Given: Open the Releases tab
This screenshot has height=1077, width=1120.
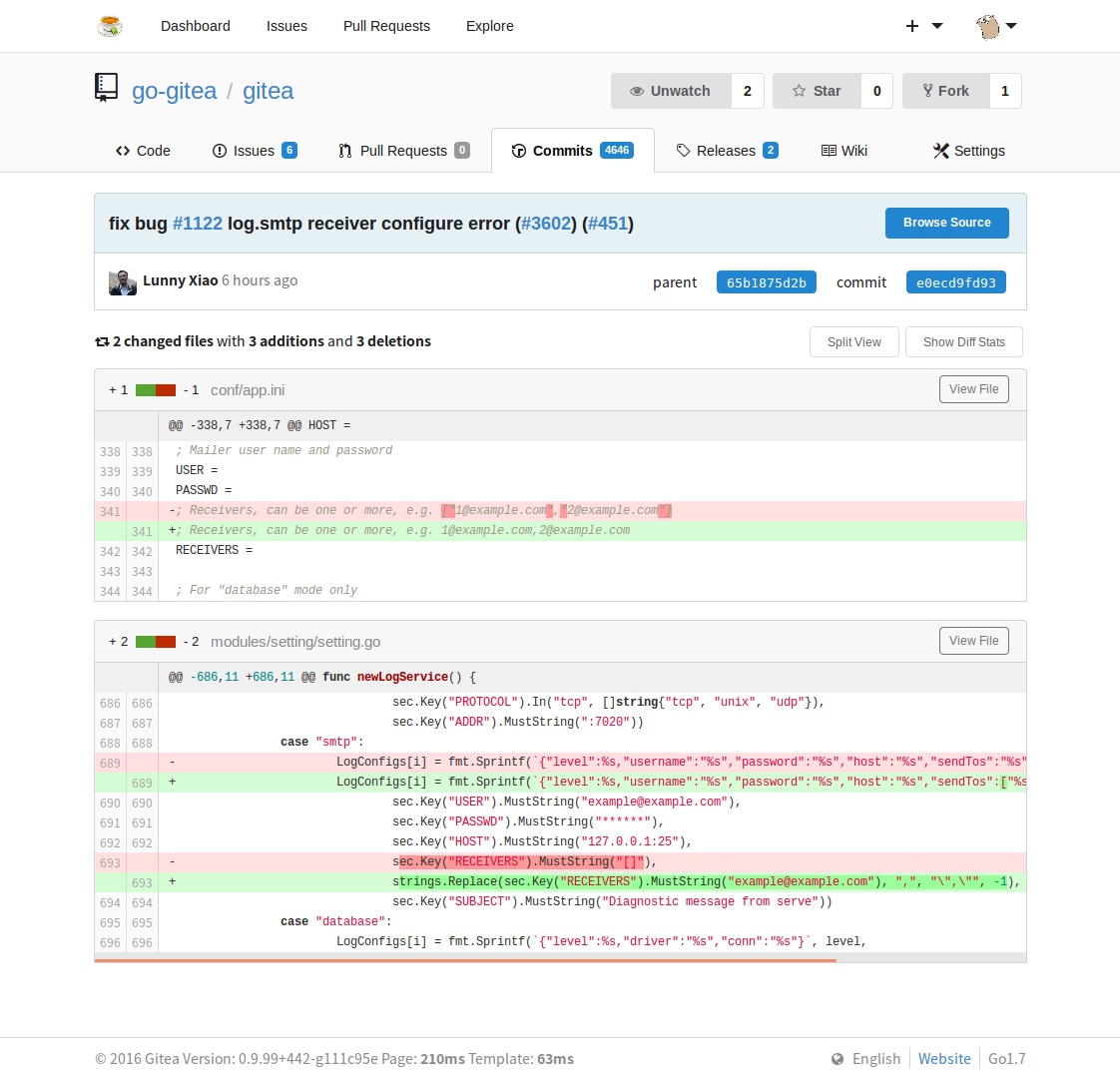Looking at the screenshot, I should 727,151.
